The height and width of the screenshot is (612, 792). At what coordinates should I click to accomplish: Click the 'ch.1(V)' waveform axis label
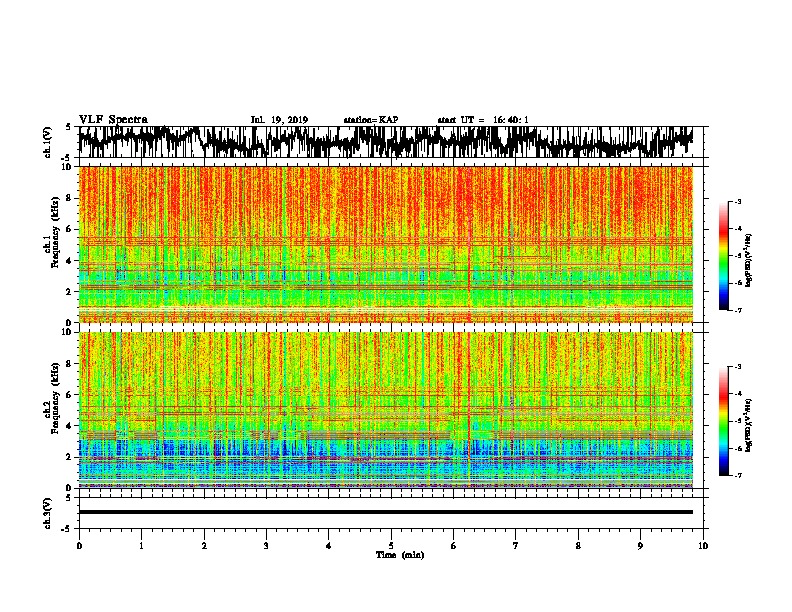(x=48, y=142)
